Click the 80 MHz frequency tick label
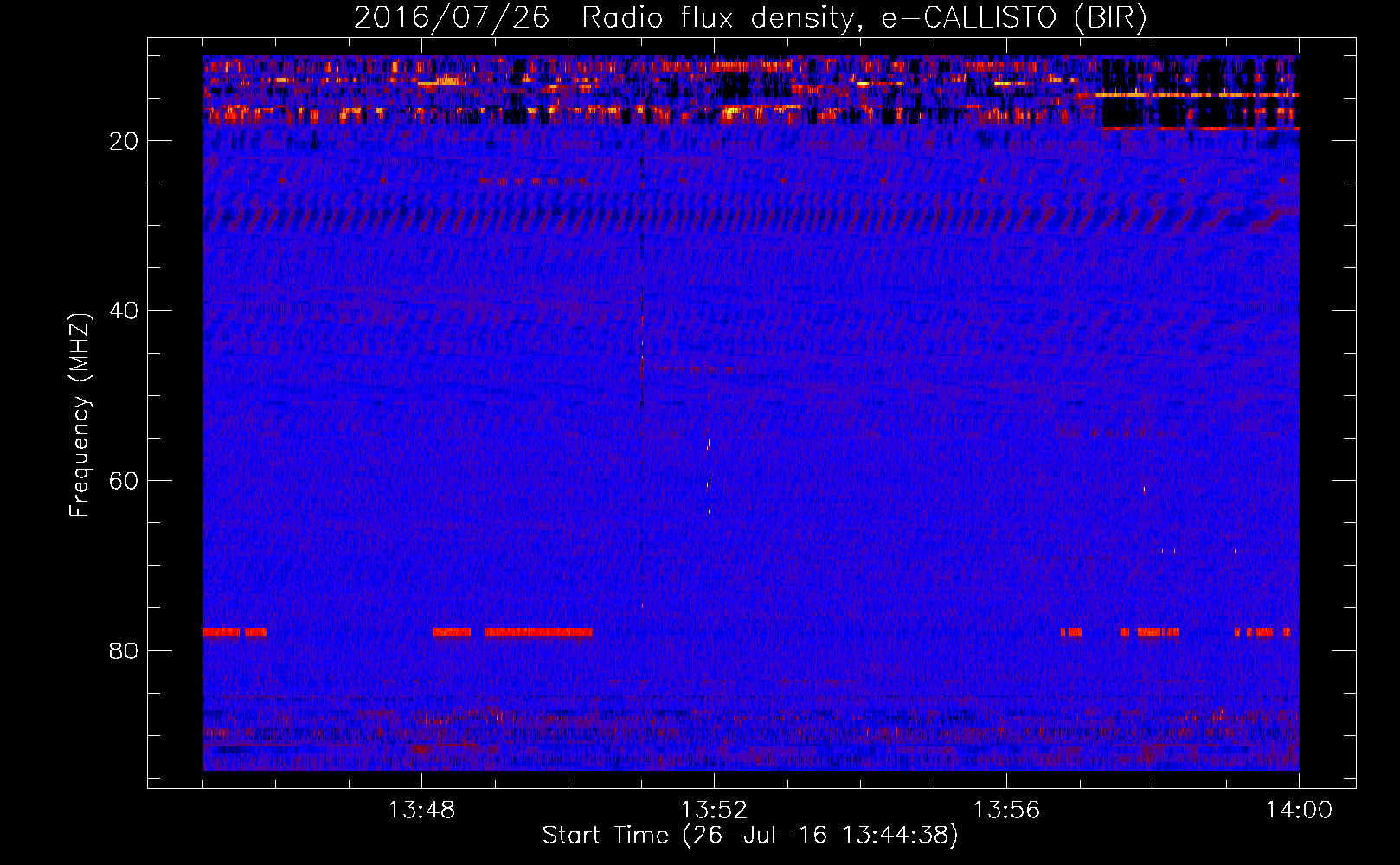This screenshot has width=1400, height=865. click(x=125, y=650)
